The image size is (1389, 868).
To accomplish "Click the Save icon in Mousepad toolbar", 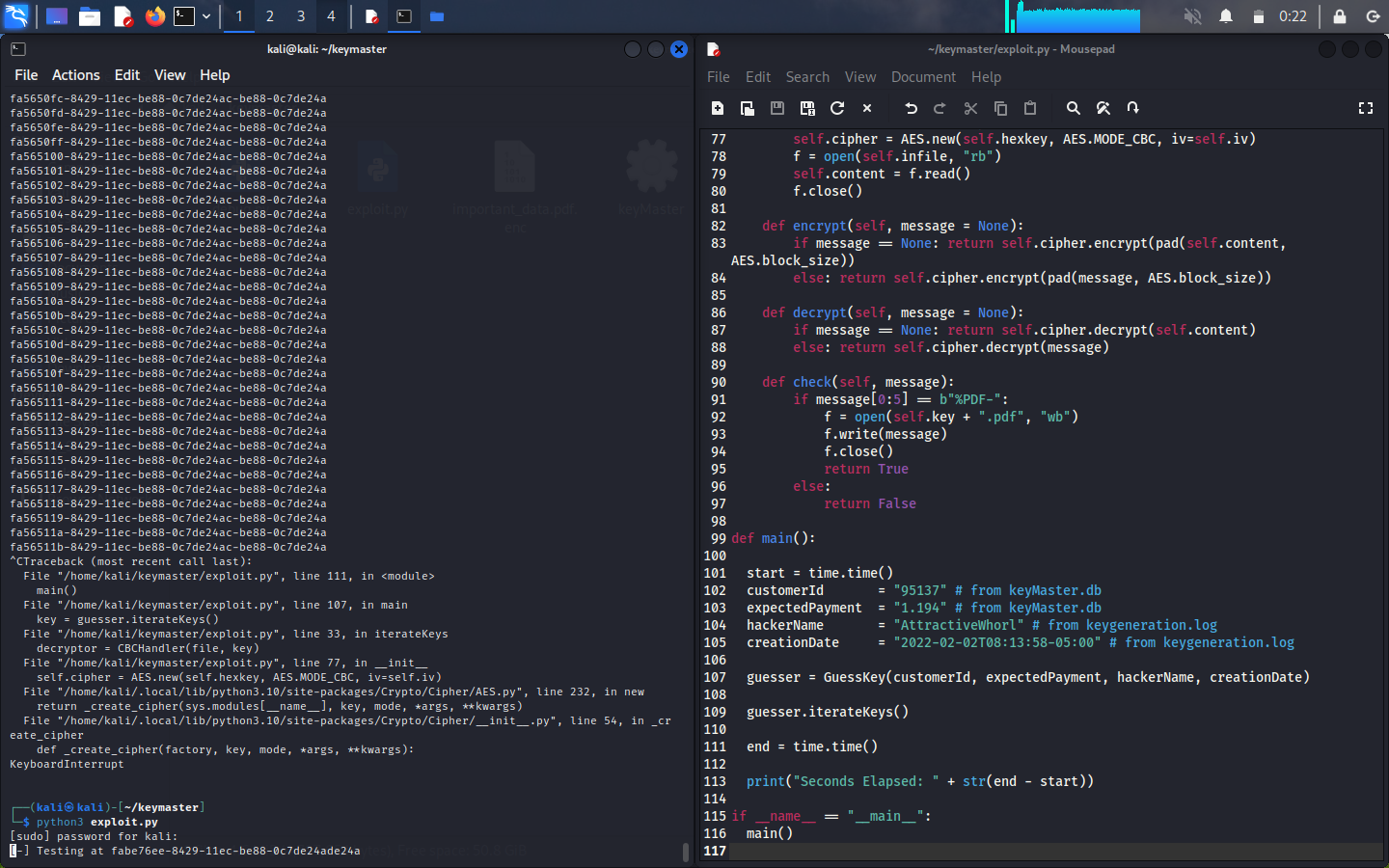I will pos(777,108).
